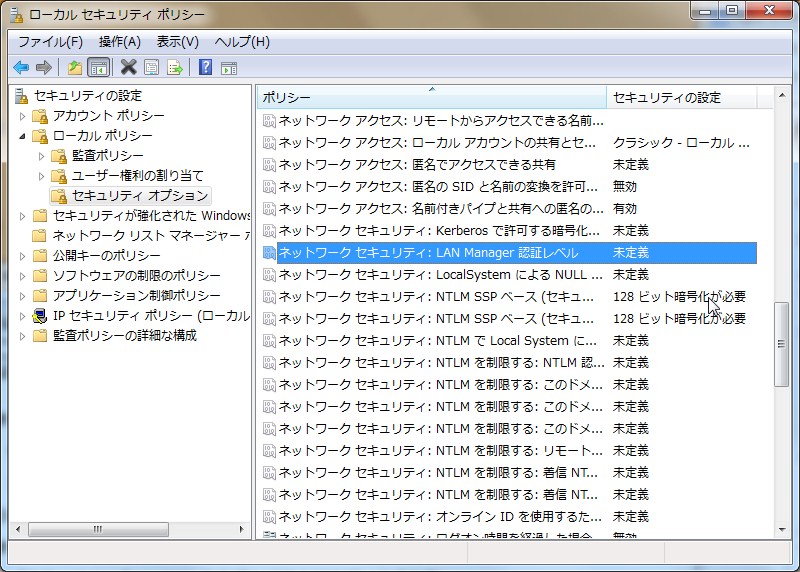This screenshot has width=800, height=572.
Task: Toggle the action pane toolbar icon
Action: tap(229, 67)
